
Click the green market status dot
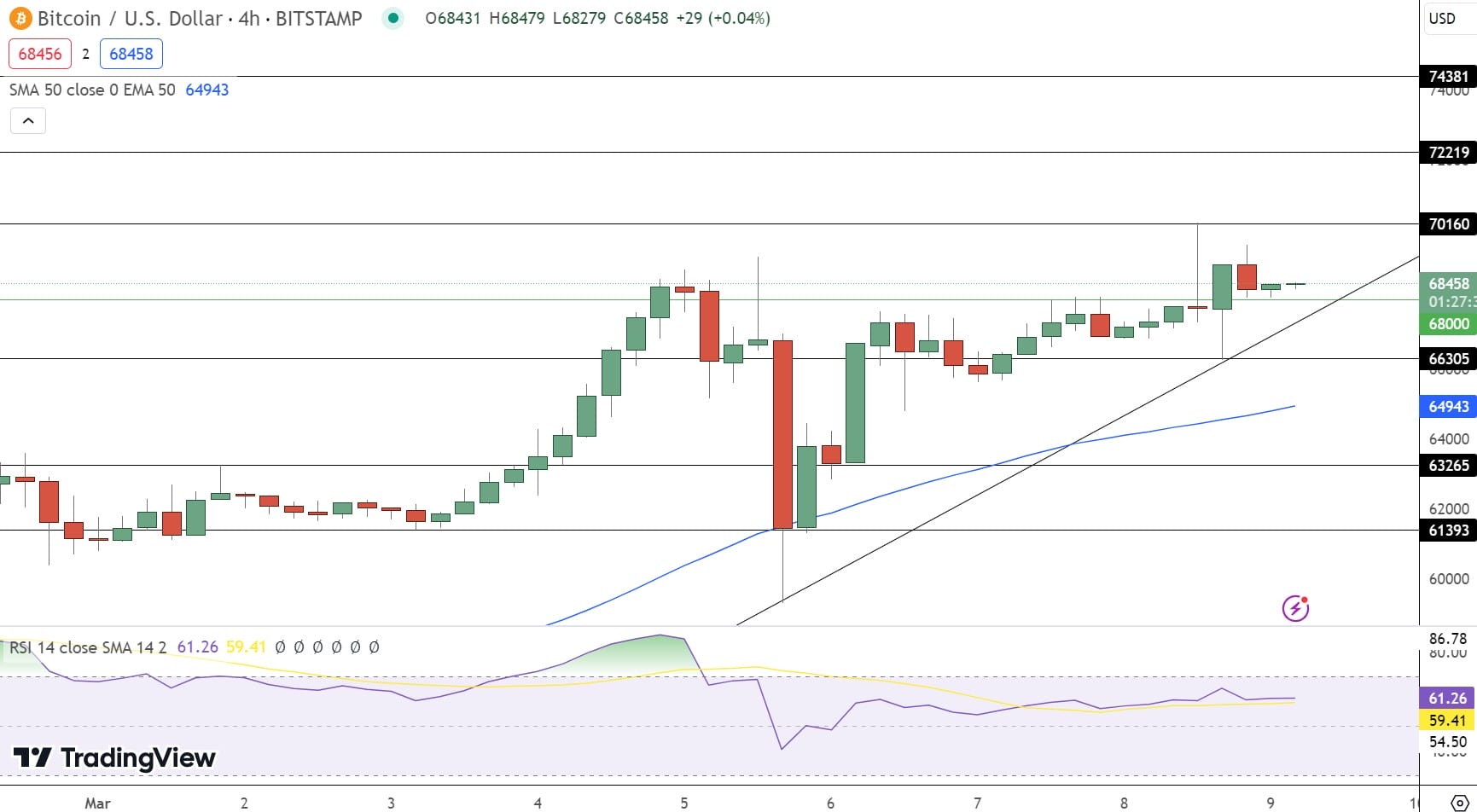tap(392, 17)
